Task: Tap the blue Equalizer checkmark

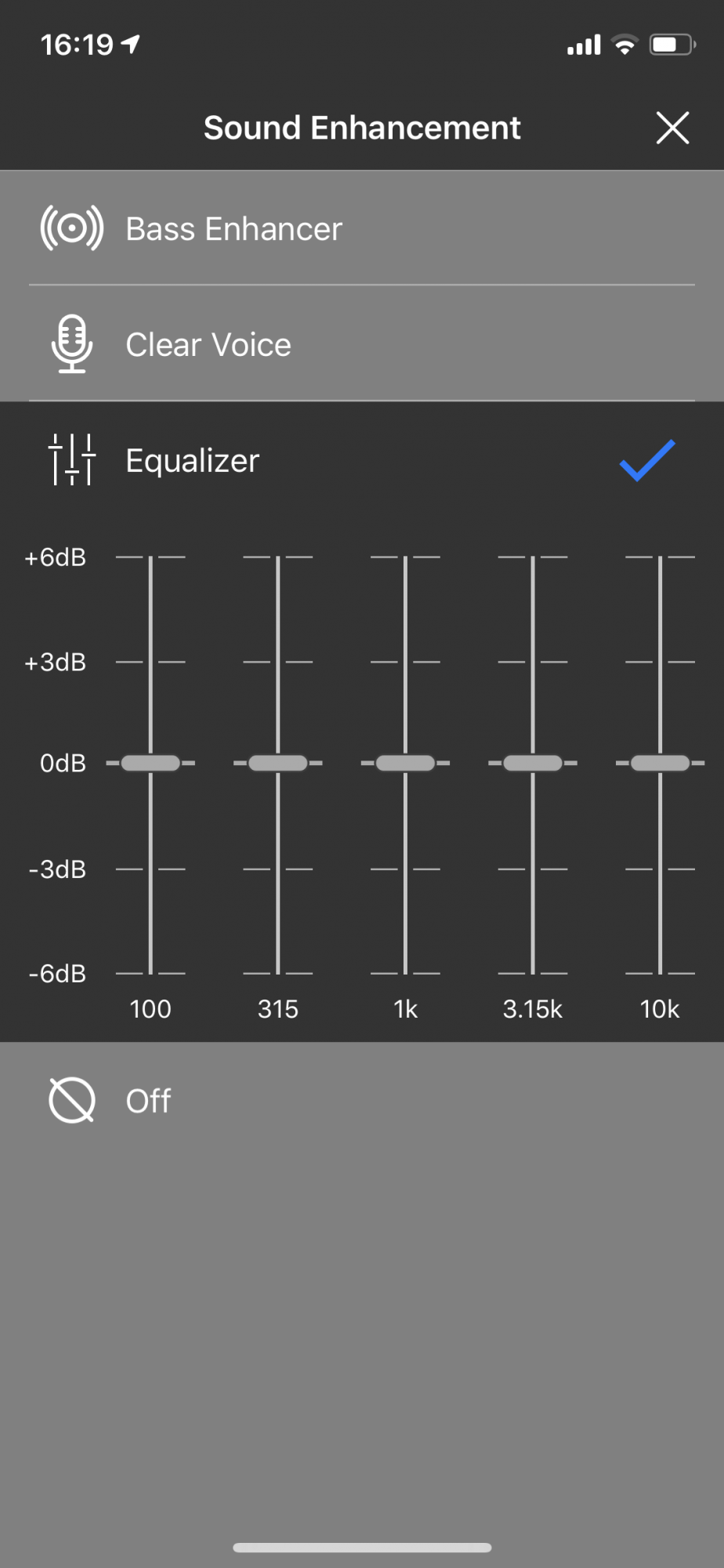Action: point(647,460)
